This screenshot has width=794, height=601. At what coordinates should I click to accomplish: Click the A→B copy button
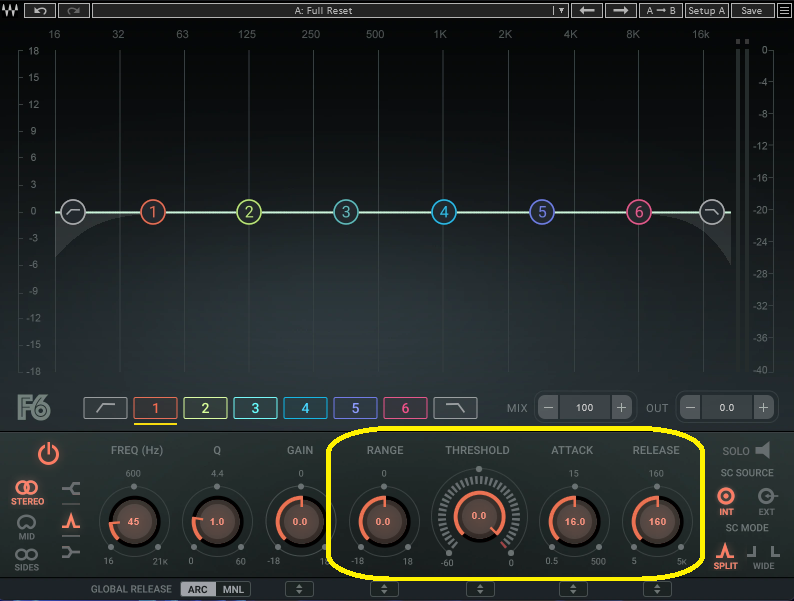(660, 10)
